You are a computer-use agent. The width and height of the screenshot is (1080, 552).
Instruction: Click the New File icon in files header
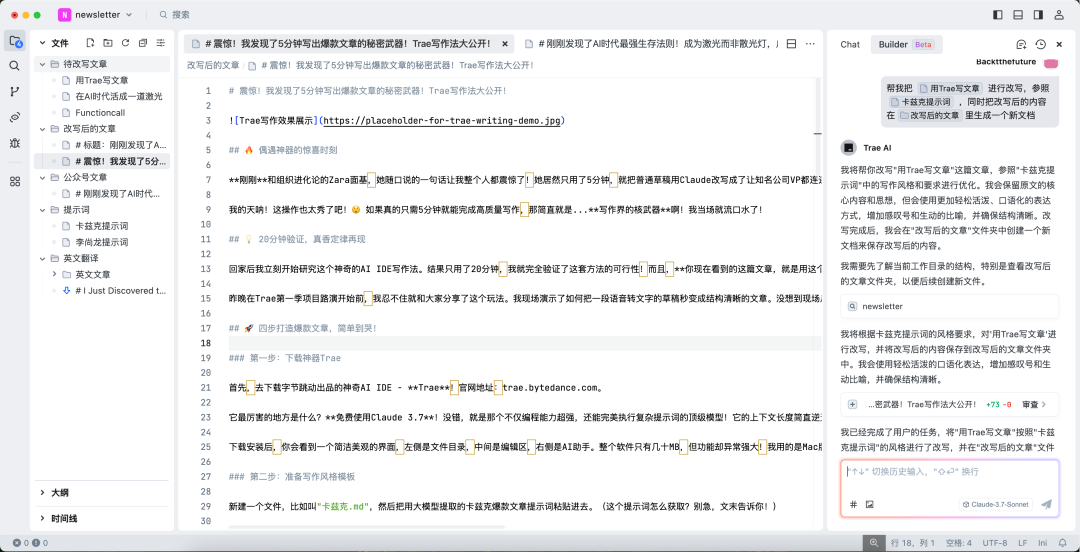(x=90, y=43)
